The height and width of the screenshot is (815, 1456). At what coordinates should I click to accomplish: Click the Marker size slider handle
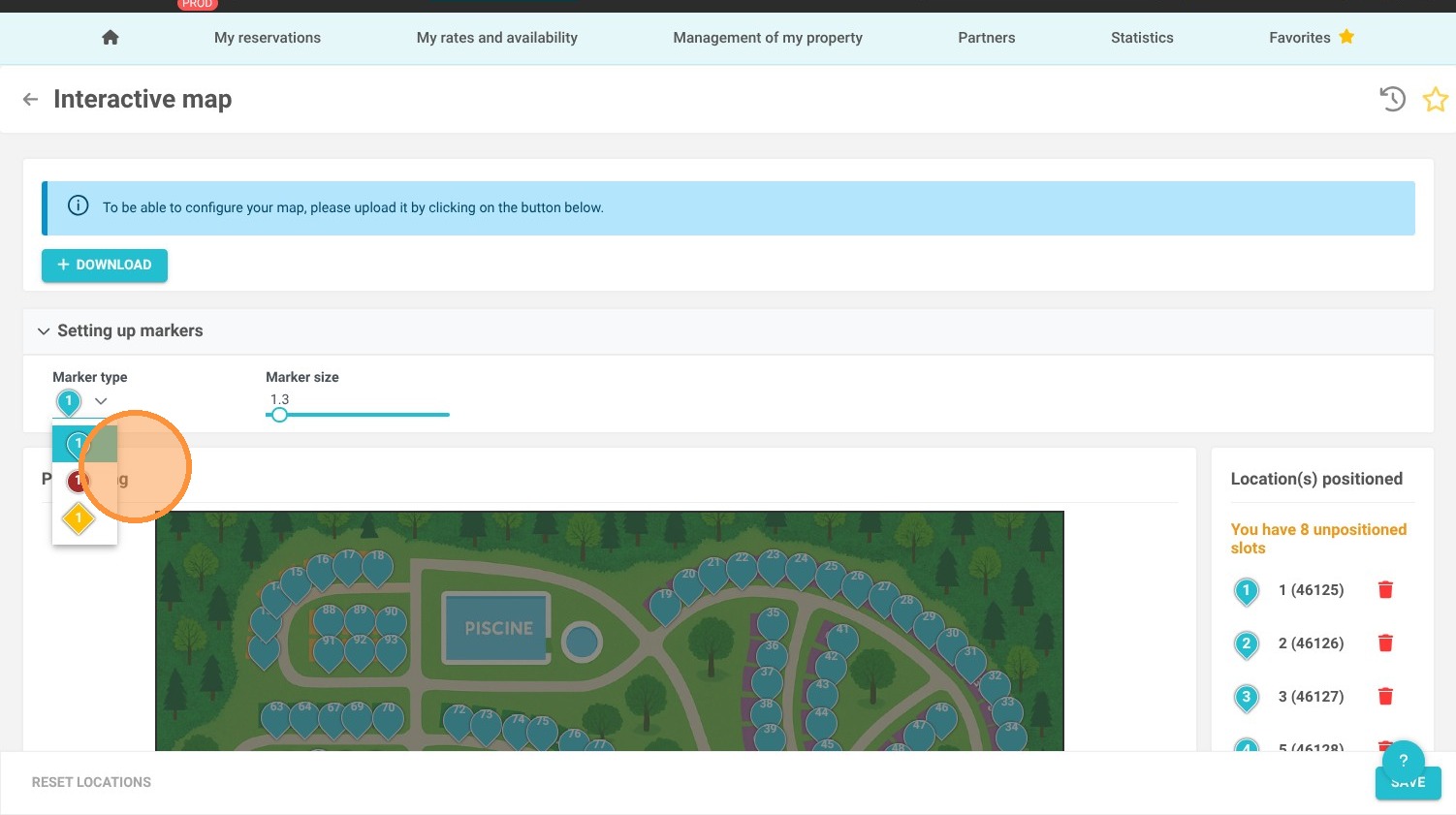pos(279,415)
